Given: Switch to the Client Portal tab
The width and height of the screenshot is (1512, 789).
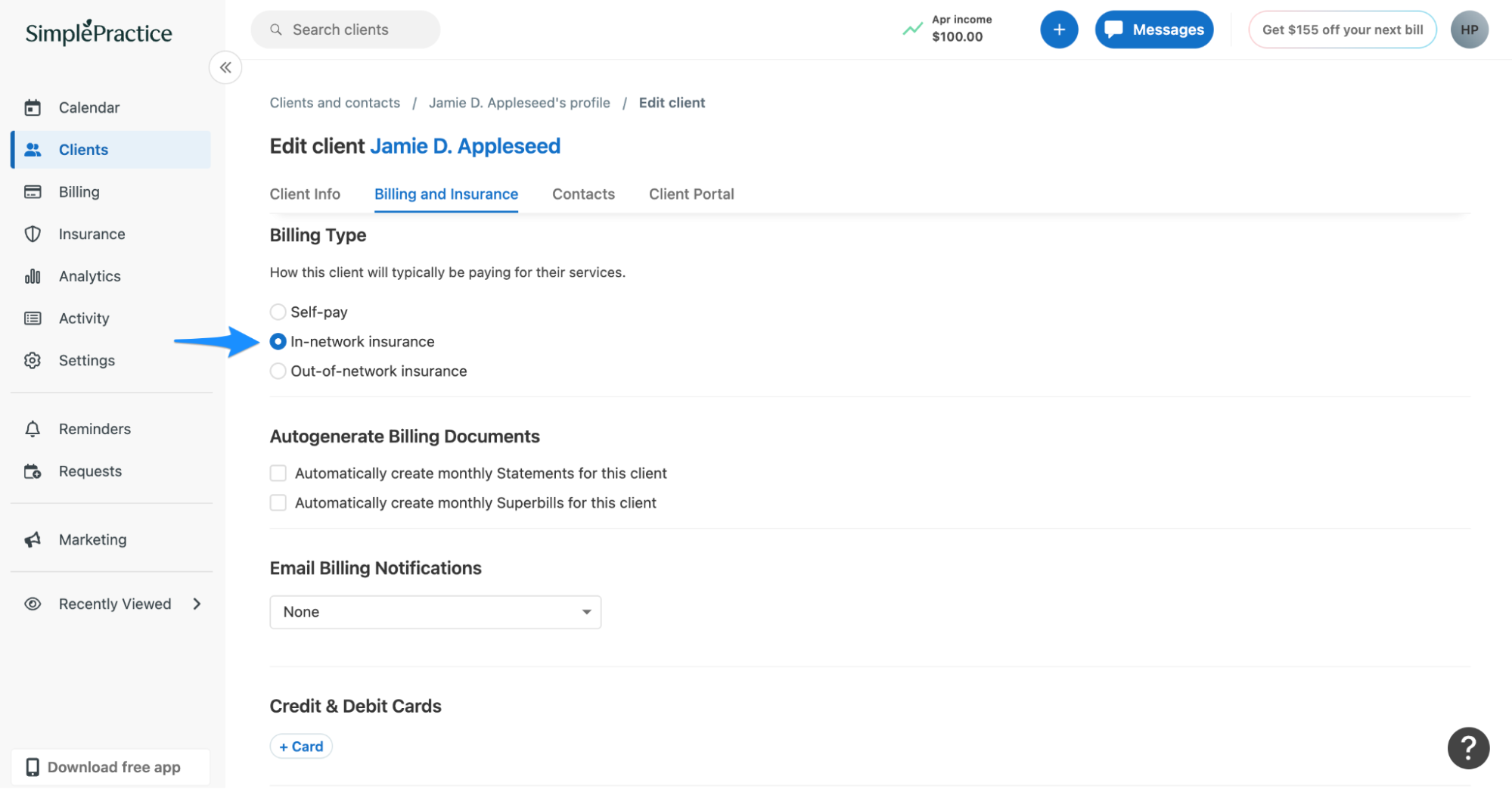Looking at the screenshot, I should (x=691, y=194).
